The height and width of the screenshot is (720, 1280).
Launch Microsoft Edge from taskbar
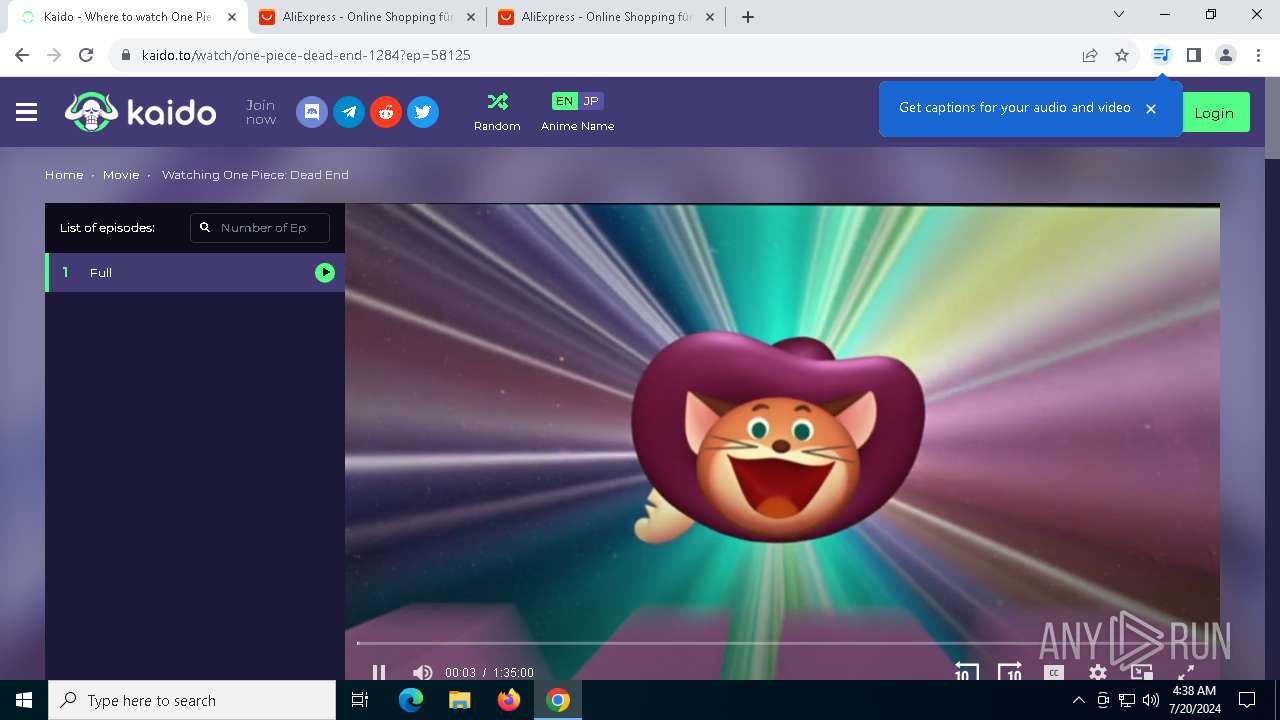click(411, 700)
